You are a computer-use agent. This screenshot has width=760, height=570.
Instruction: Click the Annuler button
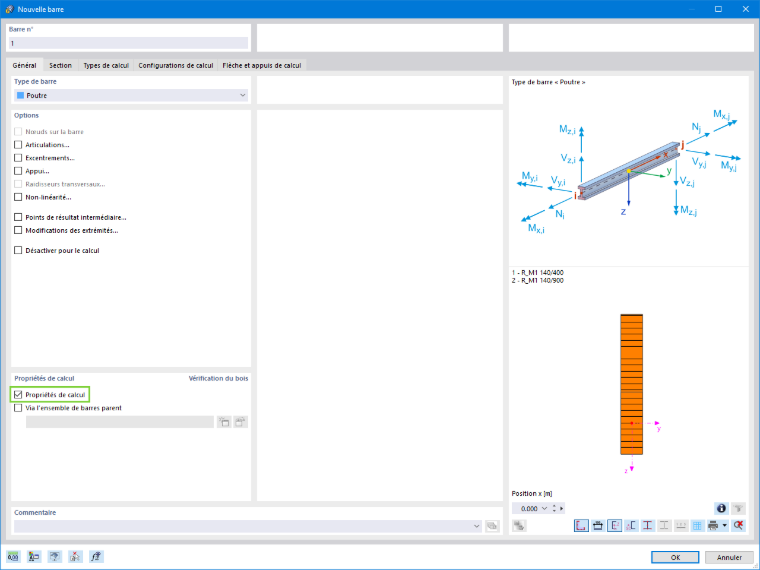click(x=729, y=557)
